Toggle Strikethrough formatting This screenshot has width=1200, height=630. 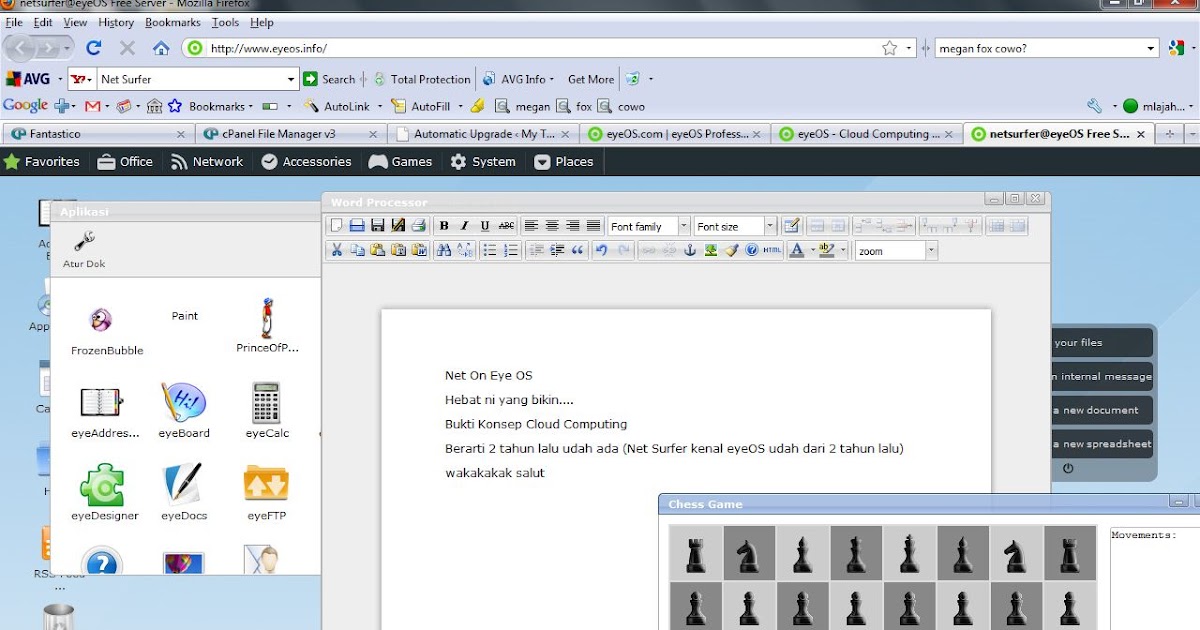click(x=506, y=226)
